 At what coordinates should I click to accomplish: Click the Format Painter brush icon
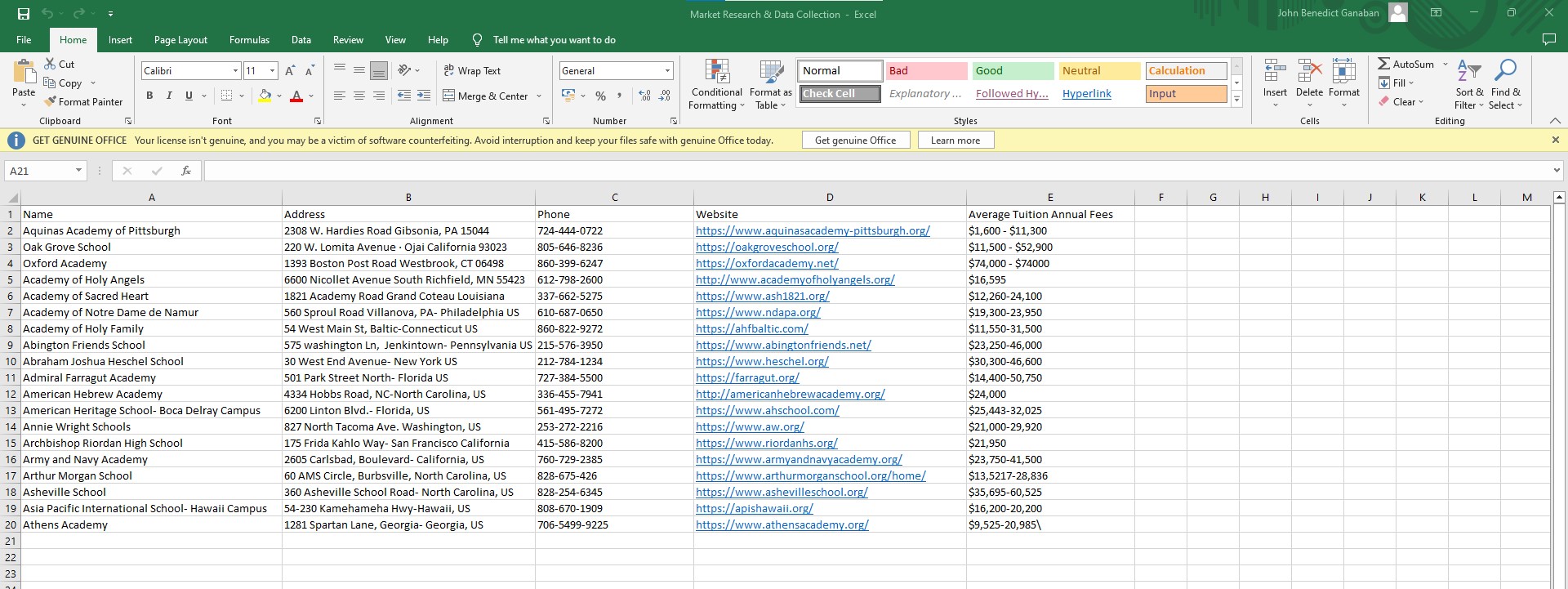51,102
